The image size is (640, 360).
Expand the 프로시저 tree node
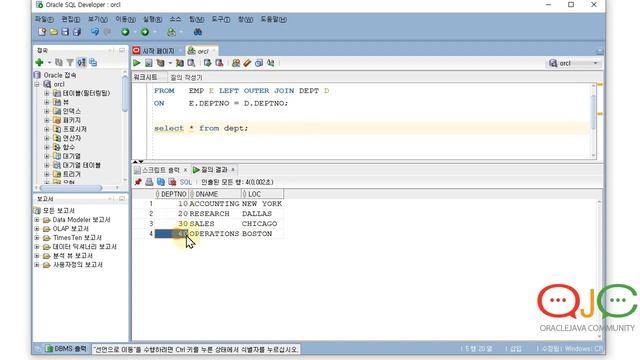(47, 129)
